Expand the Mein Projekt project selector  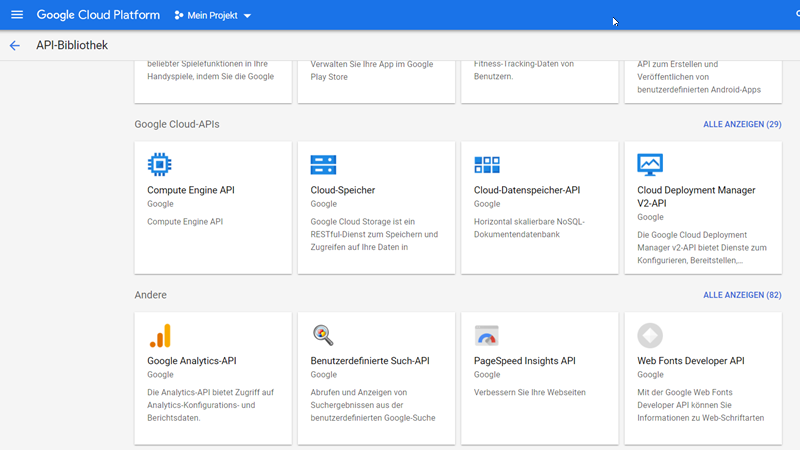pyautogui.click(x=212, y=16)
